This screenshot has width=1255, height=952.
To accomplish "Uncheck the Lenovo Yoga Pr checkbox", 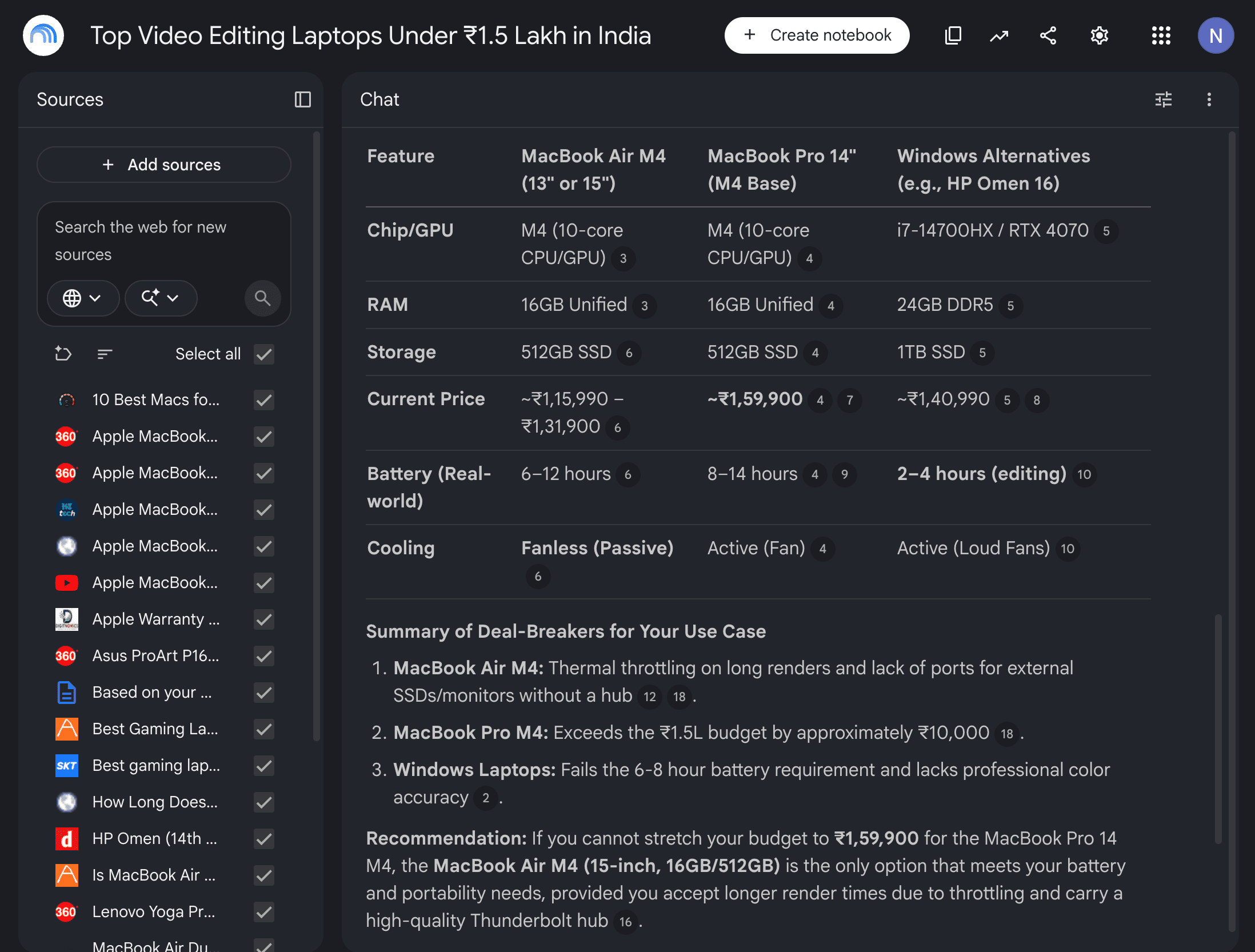I will [264, 912].
